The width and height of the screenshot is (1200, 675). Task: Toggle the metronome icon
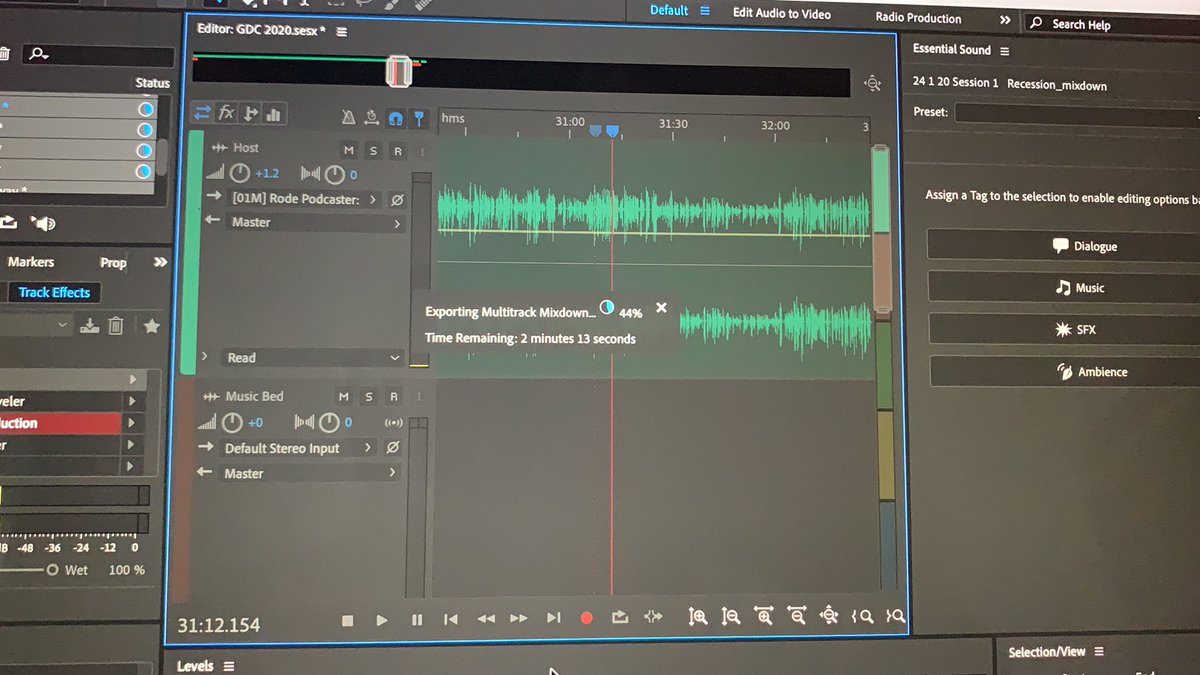(x=347, y=117)
